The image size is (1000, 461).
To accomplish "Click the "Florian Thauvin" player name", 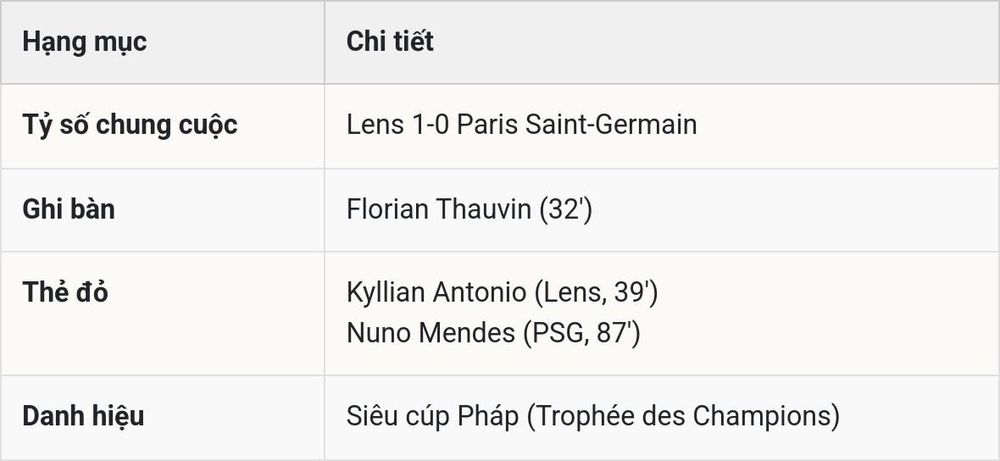I will 439,209.
